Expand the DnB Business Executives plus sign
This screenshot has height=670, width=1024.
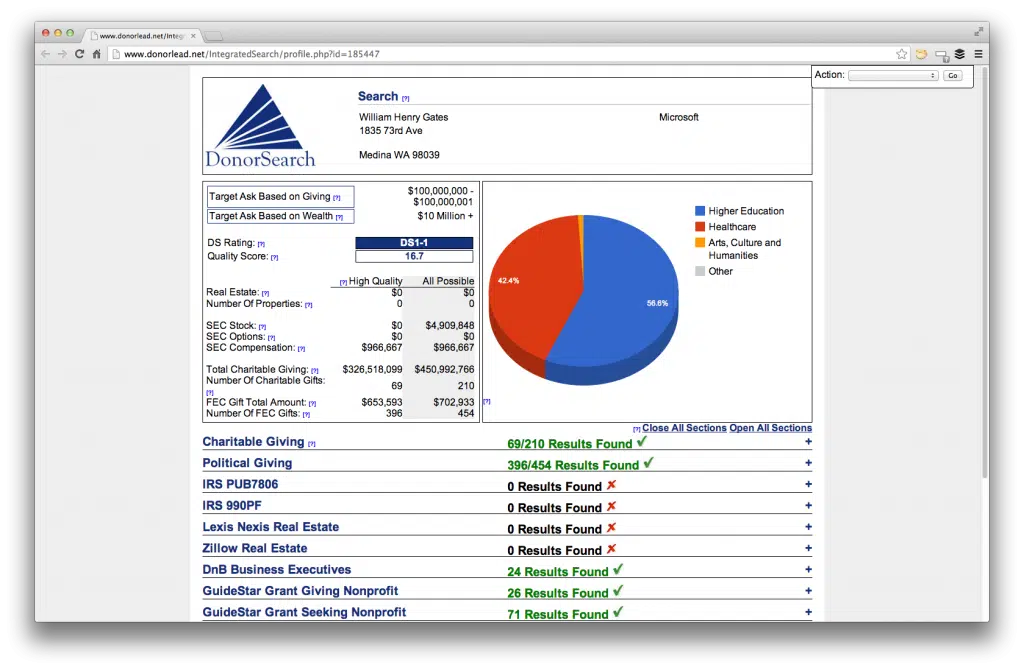click(808, 570)
